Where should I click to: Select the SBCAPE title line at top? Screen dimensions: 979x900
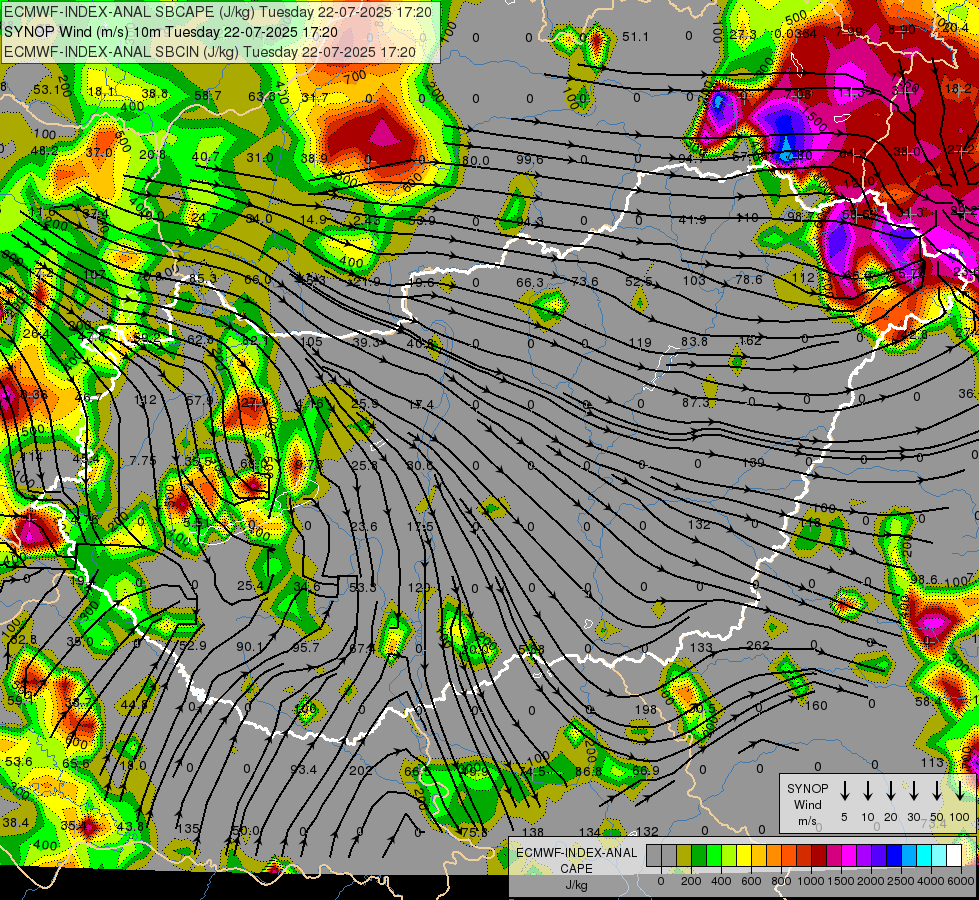(217, 12)
